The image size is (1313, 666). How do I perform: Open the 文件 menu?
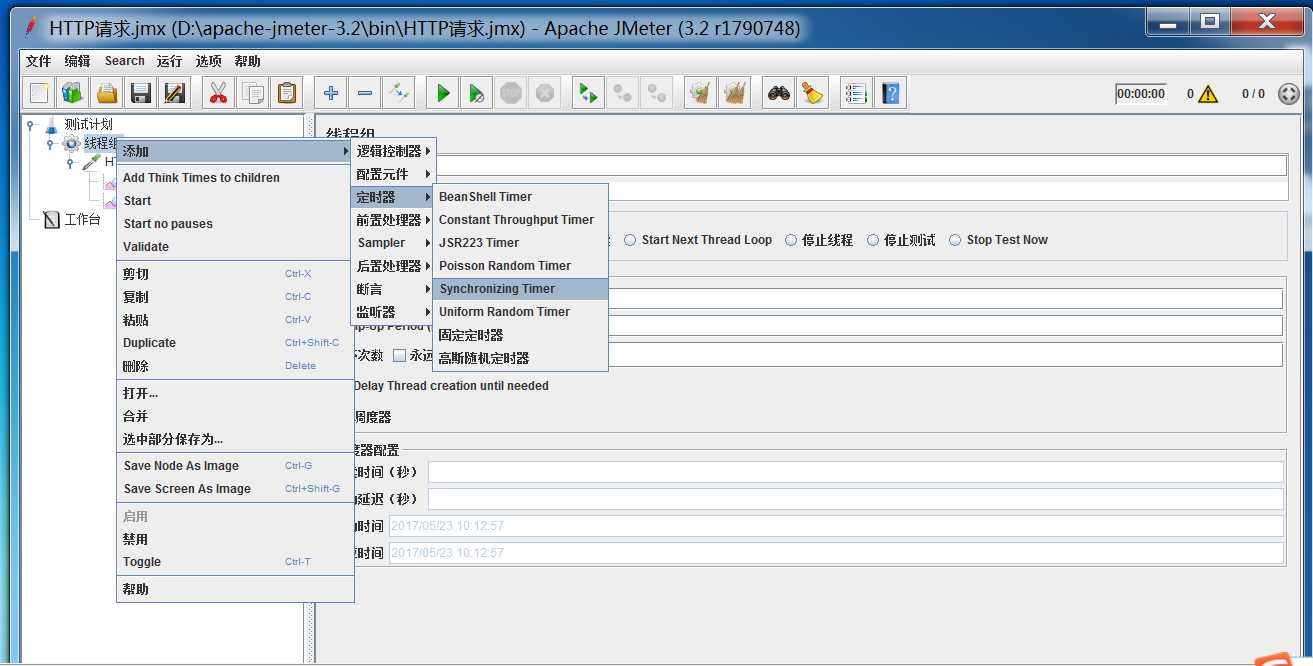tap(38, 61)
